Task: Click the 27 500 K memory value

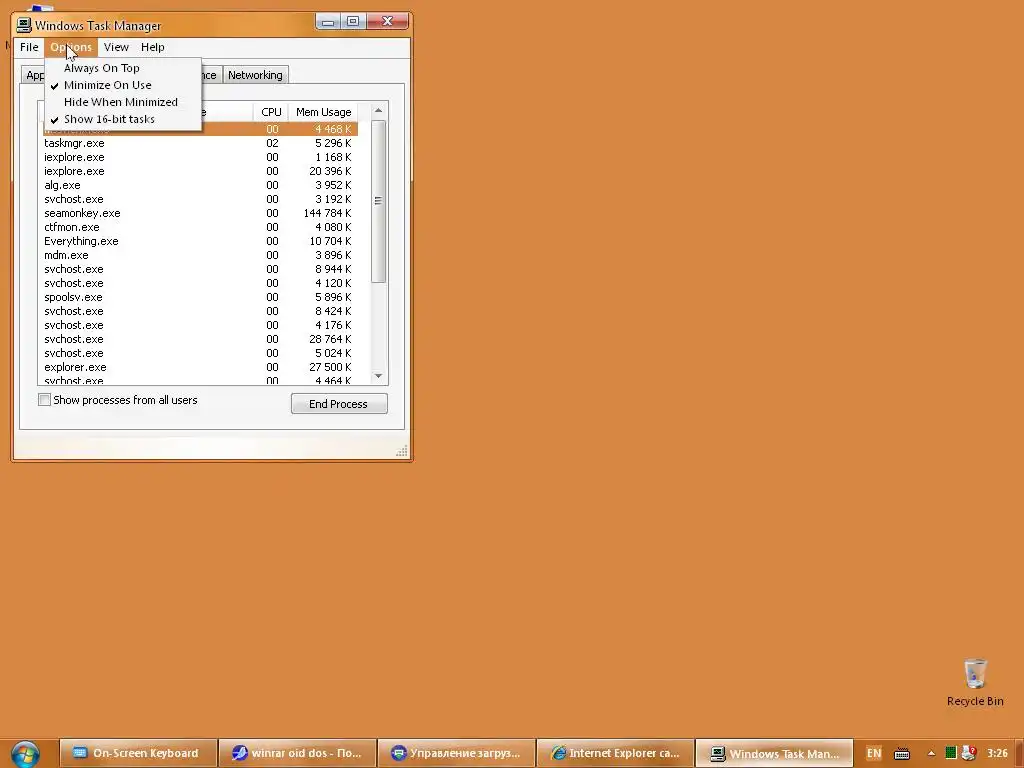Action: (330, 367)
